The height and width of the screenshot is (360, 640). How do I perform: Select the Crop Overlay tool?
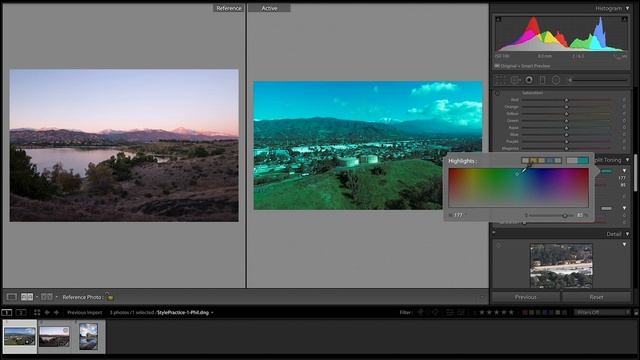(501, 80)
